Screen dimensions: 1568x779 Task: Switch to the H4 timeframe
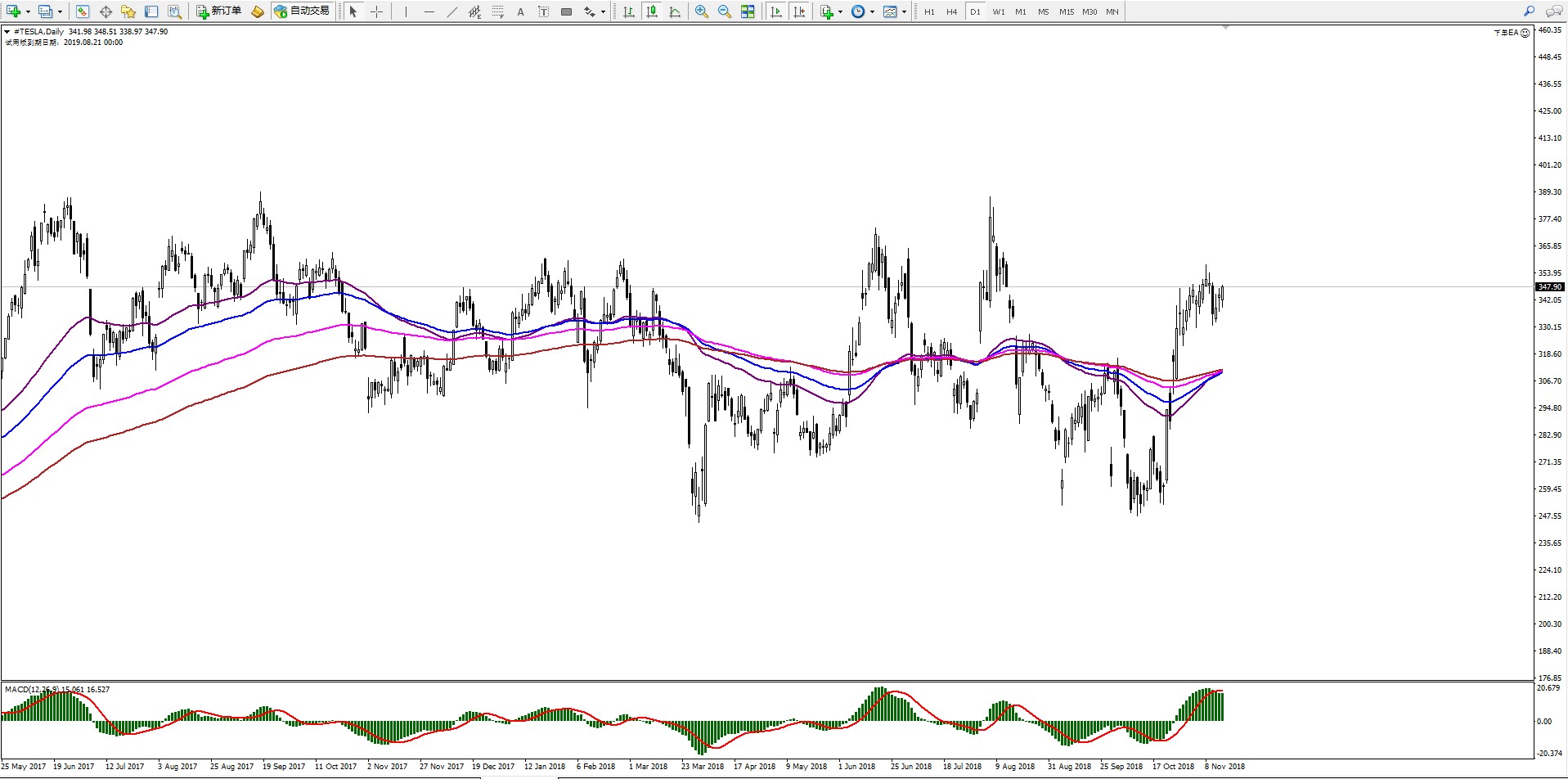[951, 11]
